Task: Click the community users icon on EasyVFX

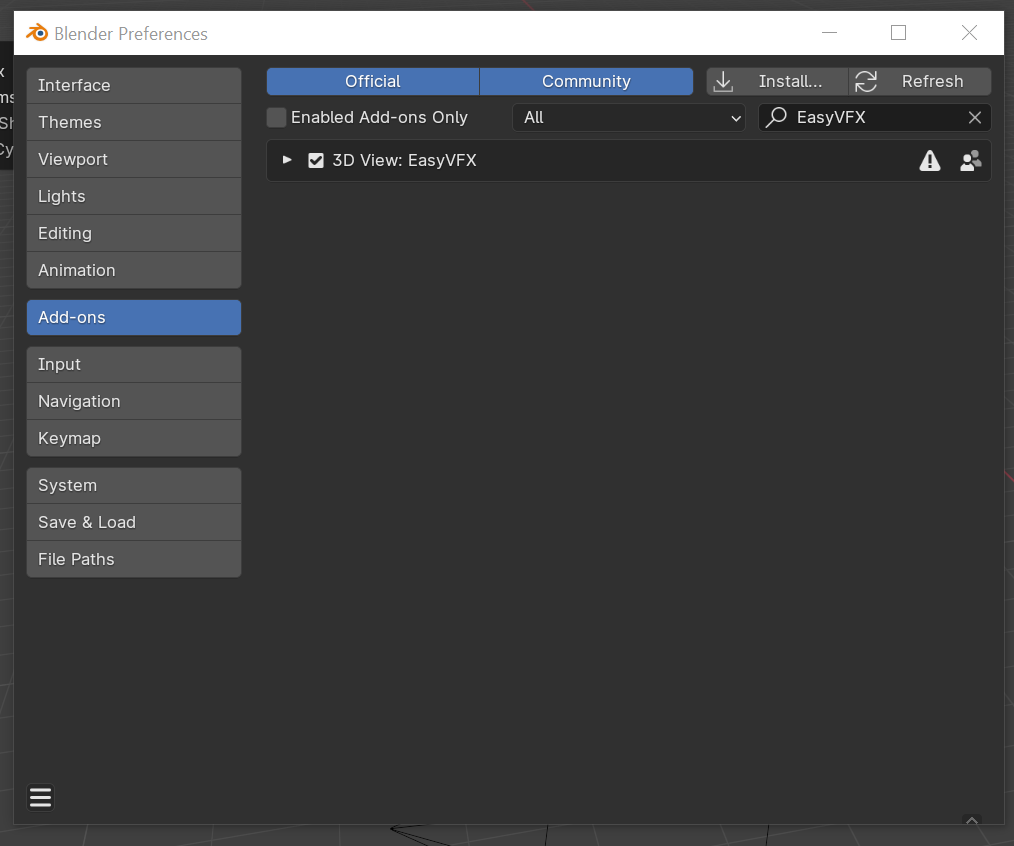Action: (970, 161)
